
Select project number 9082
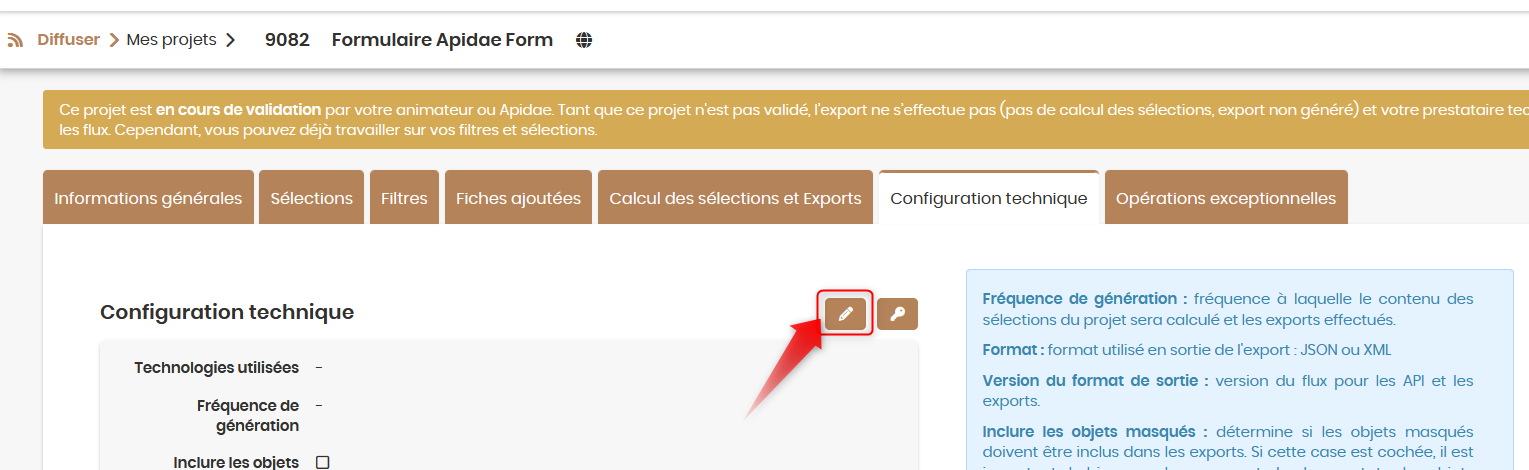tap(287, 40)
